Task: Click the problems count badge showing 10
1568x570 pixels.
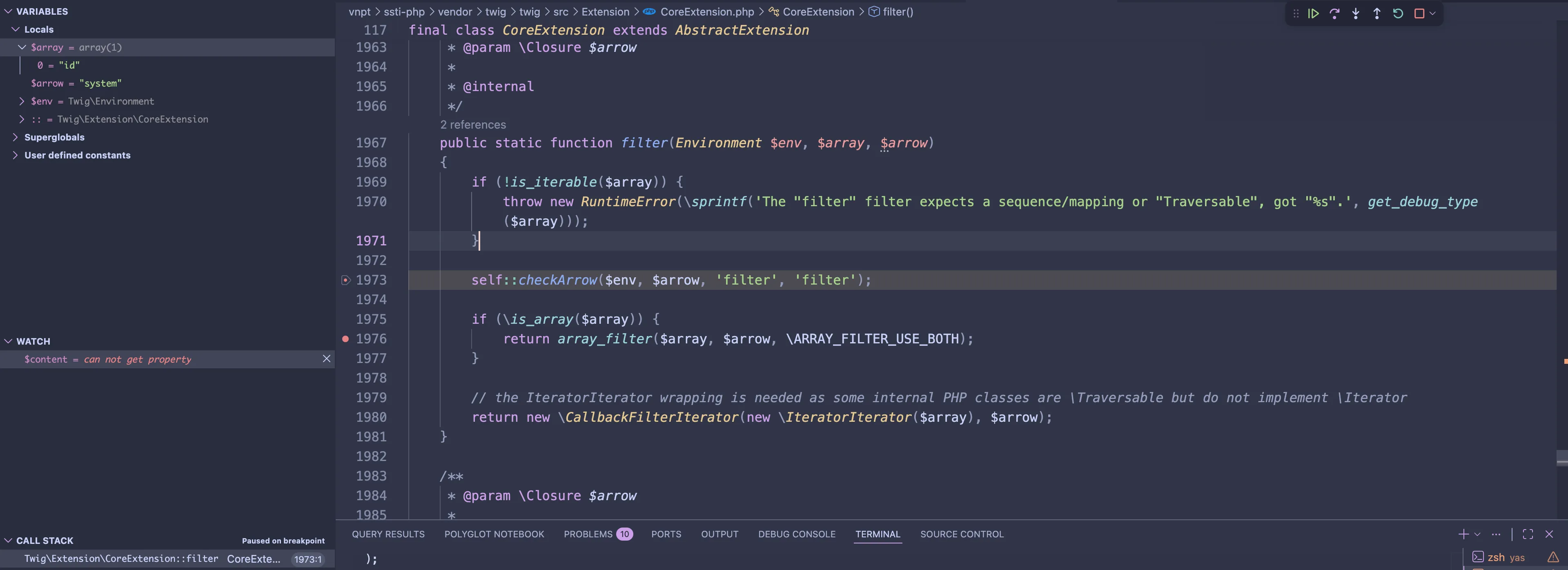Action: (624, 534)
